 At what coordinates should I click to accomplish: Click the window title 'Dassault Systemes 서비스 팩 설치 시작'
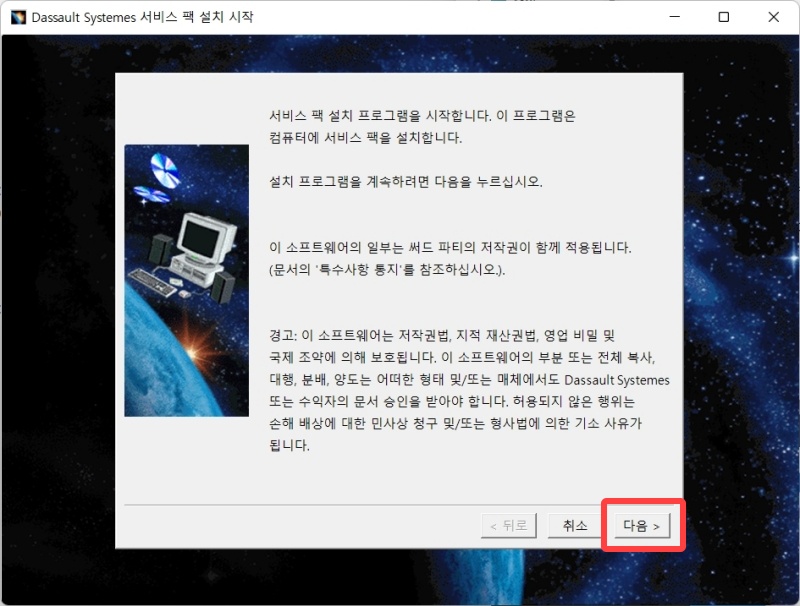(142, 17)
